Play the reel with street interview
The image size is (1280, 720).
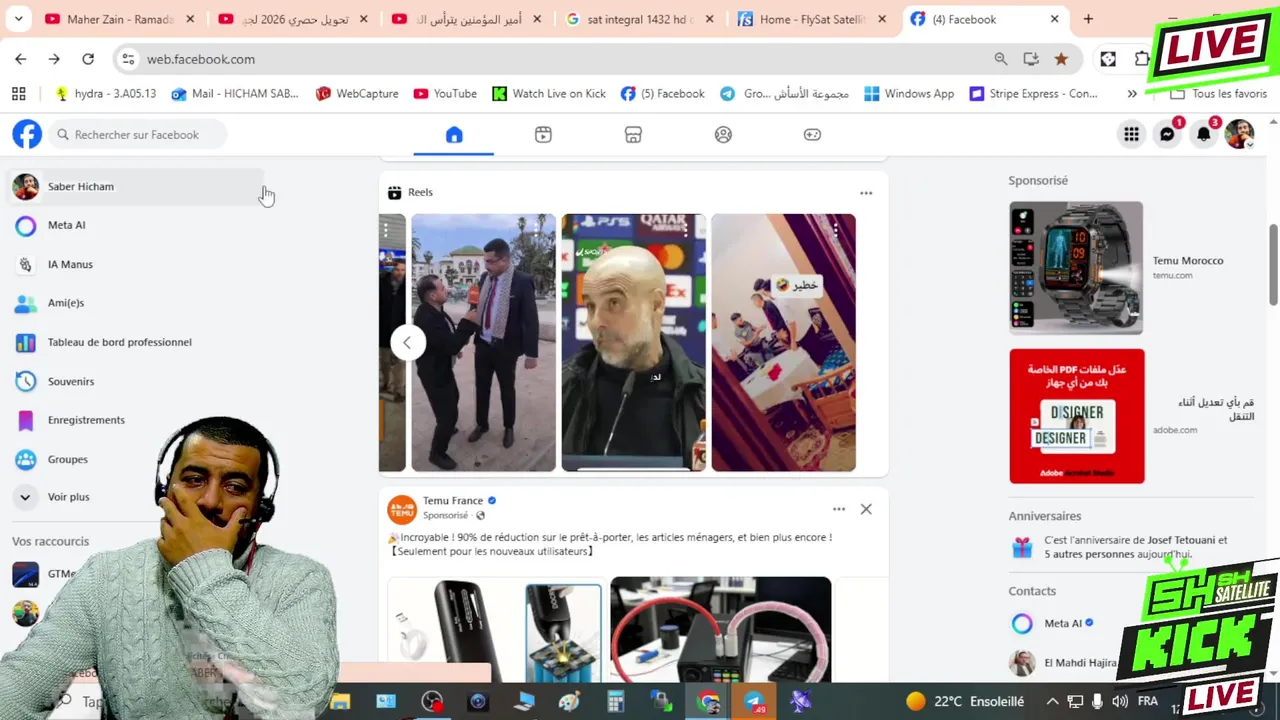pos(483,342)
